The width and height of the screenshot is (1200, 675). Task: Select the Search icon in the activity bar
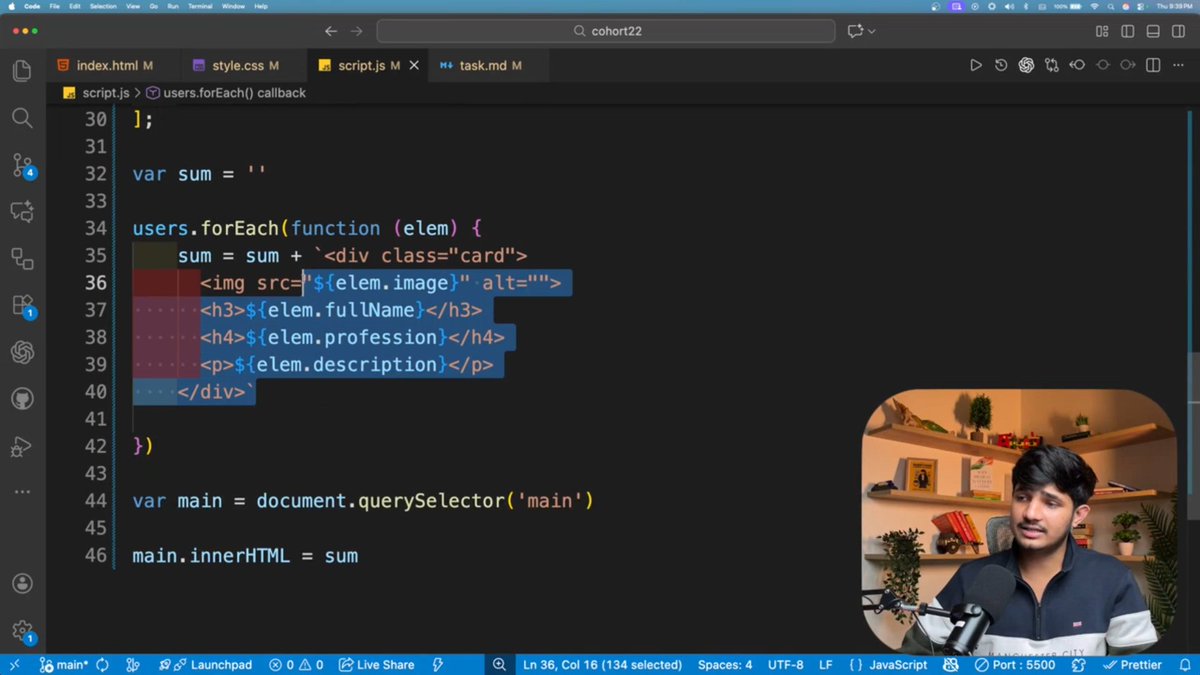click(x=22, y=118)
